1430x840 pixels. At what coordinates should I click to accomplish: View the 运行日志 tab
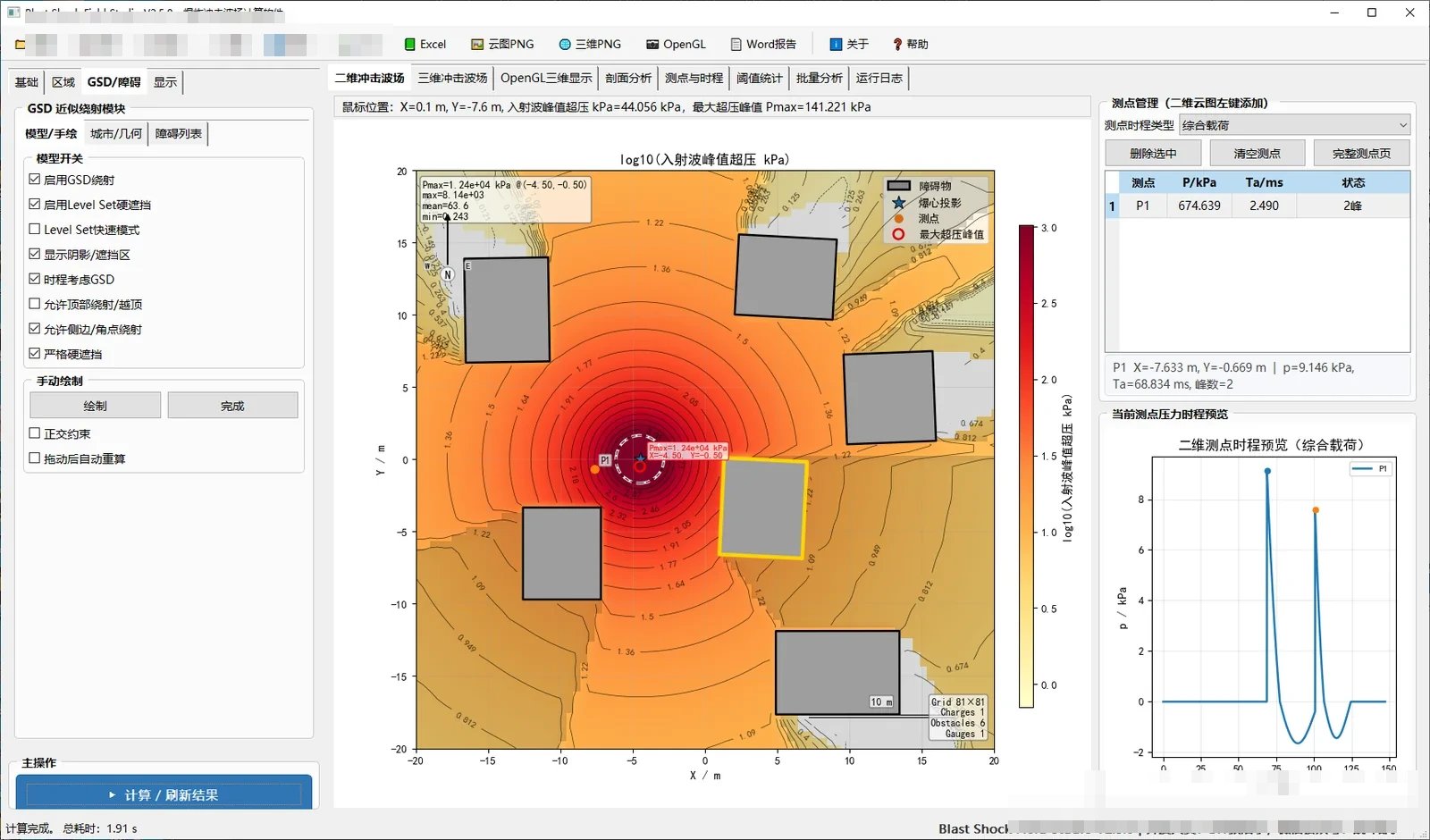pos(879,79)
